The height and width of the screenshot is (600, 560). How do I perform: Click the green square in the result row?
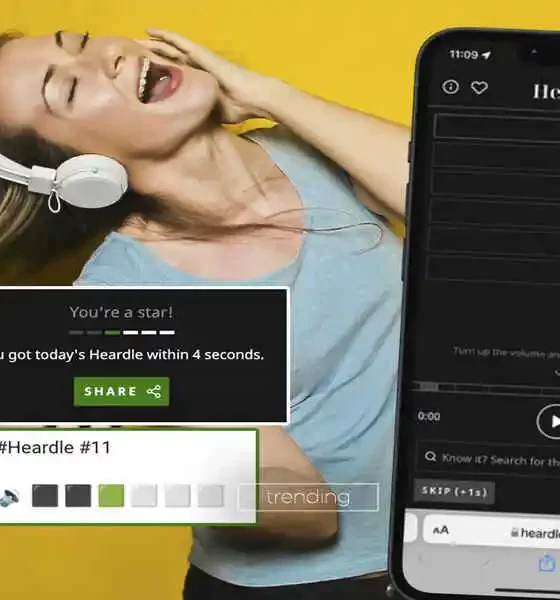[x=111, y=496]
